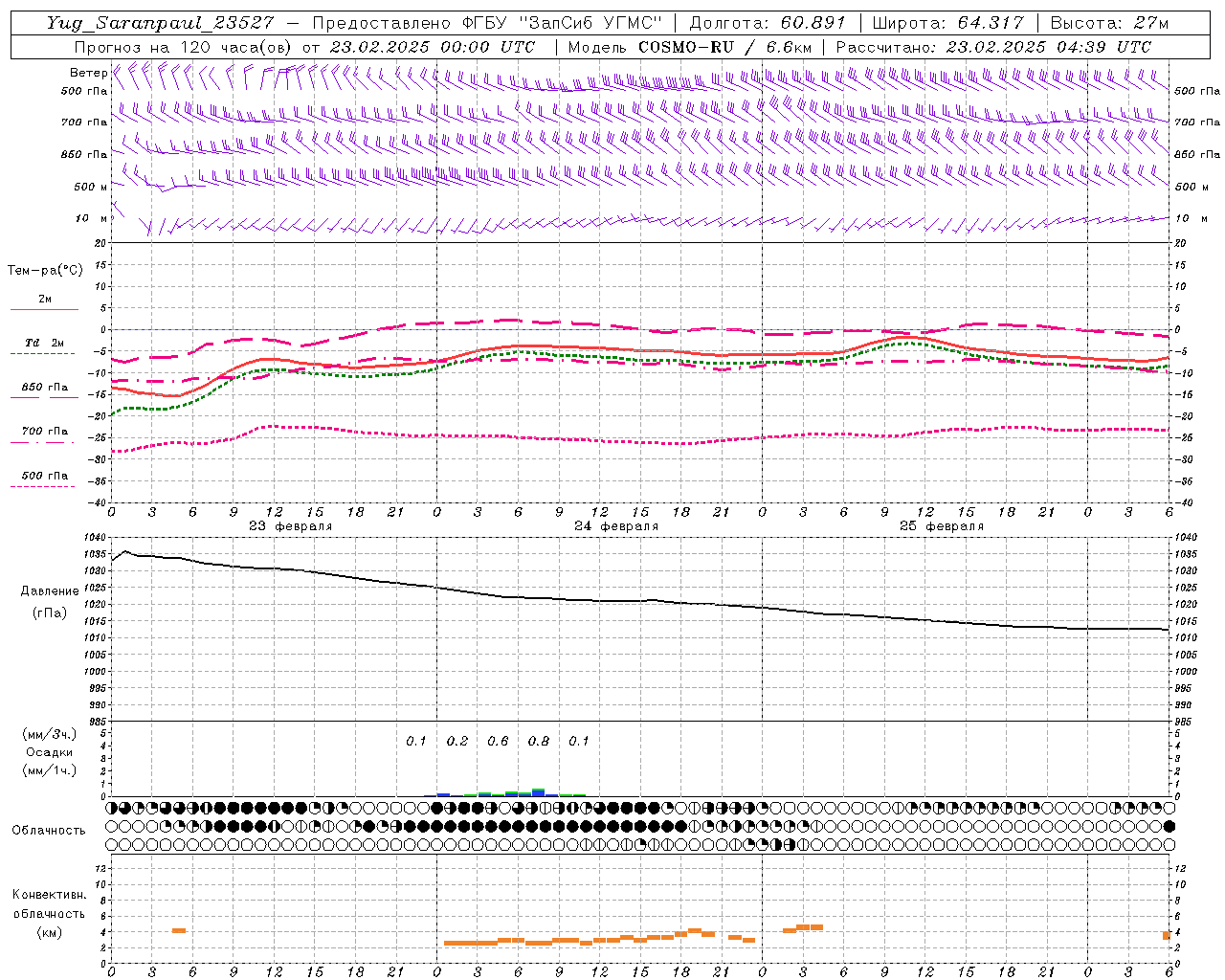
Task: Click the 10 м wind level label on left
Action: 91,218
